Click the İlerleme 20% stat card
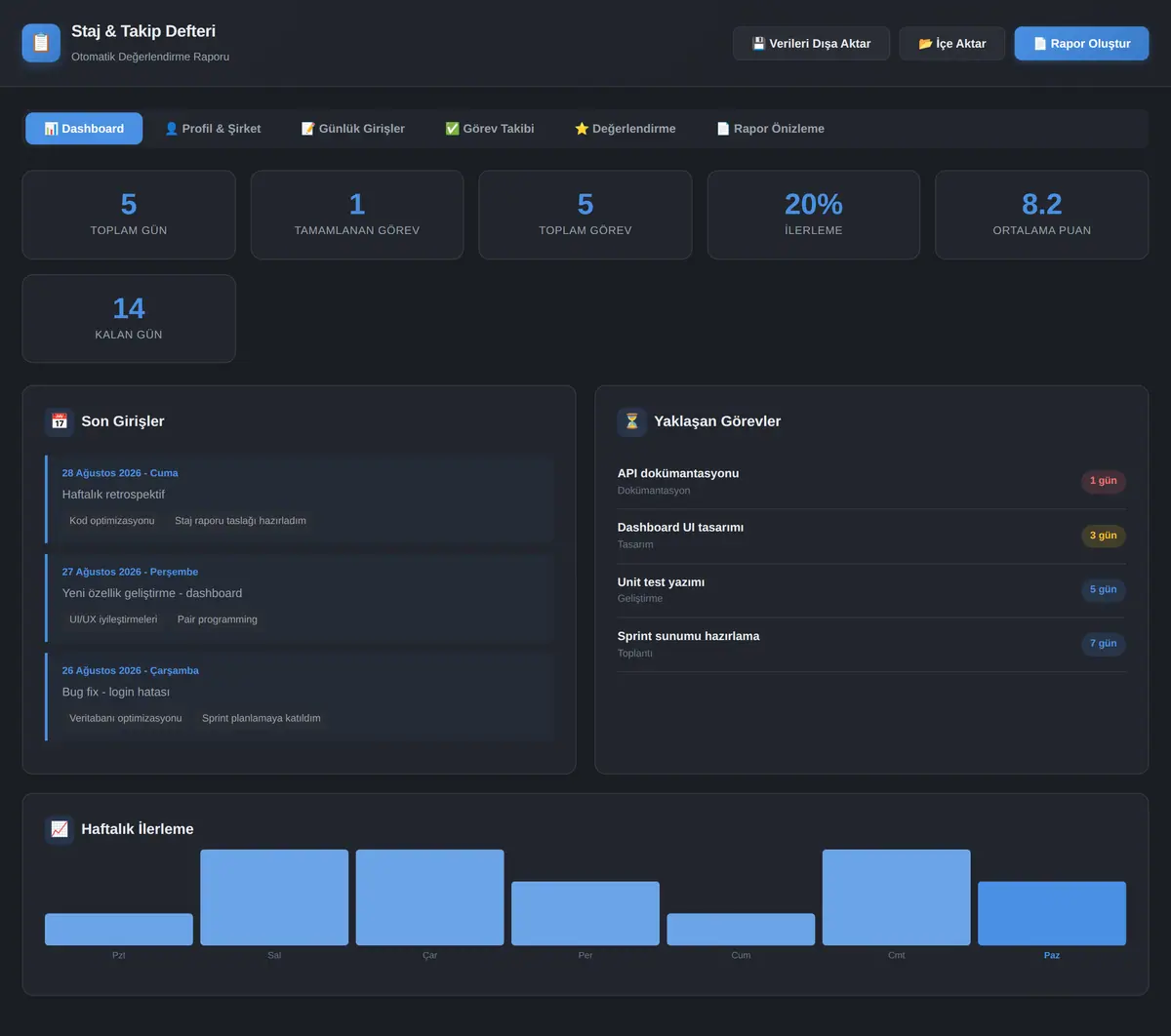This screenshot has height=1036, width=1171. pyautogui.click(x=814, y=216)
